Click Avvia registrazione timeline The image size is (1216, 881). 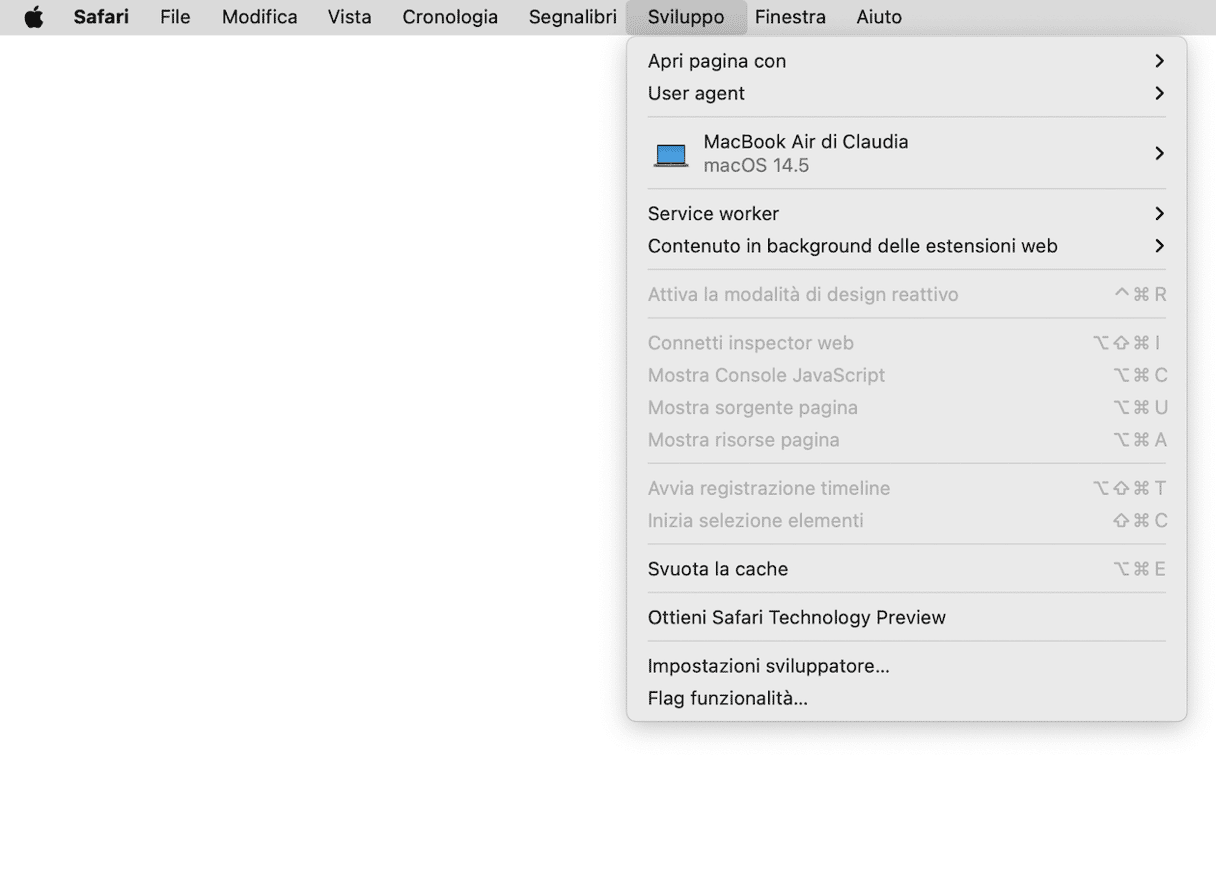click(x=906, y=489)
